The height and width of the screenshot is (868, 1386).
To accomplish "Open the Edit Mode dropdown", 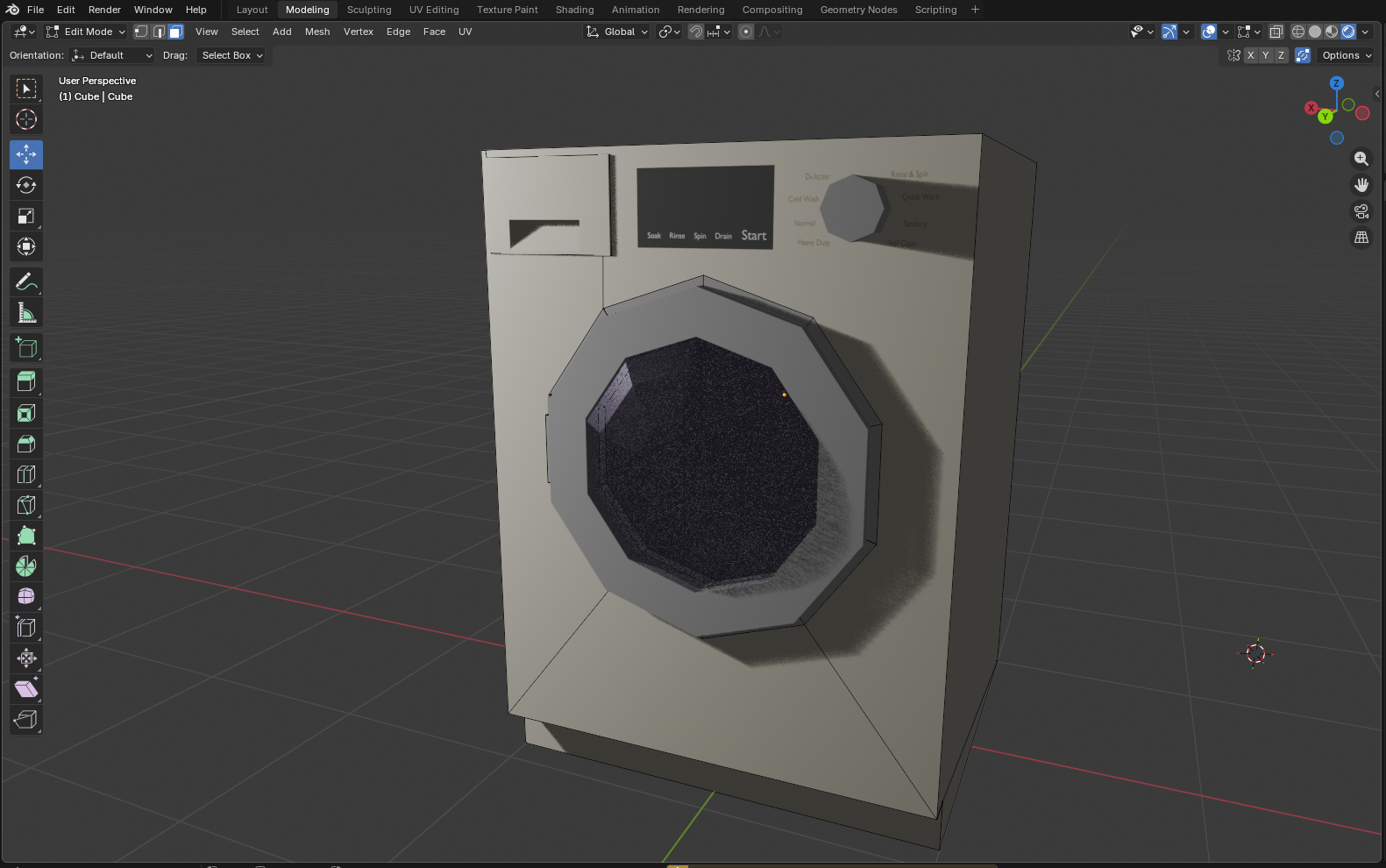I will pos(86,32).
